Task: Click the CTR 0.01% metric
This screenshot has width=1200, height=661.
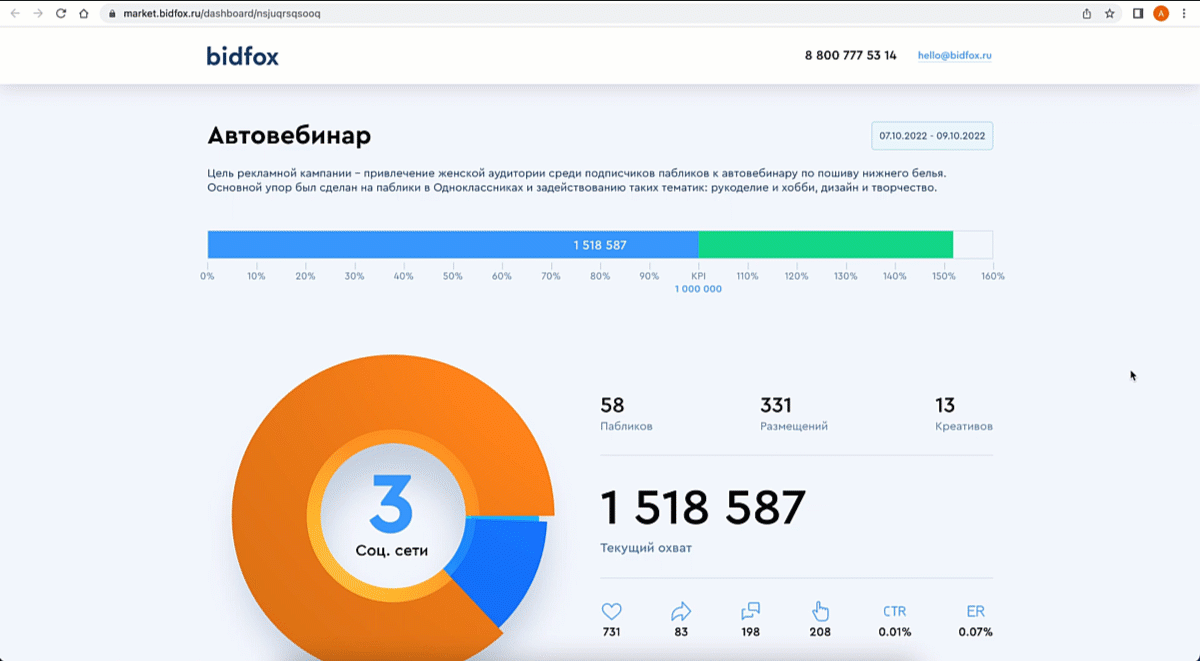Action: click(x=895, y=620)
